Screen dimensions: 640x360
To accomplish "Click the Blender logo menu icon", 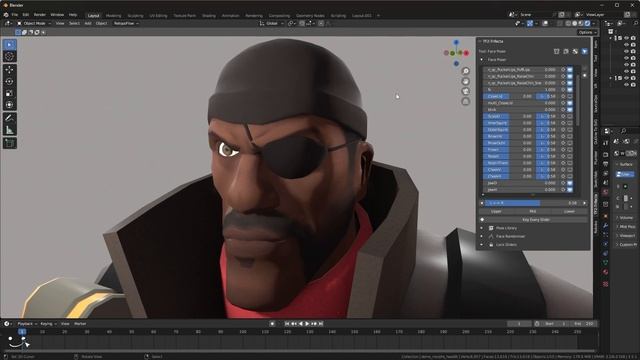I will [x=6, y=15].
